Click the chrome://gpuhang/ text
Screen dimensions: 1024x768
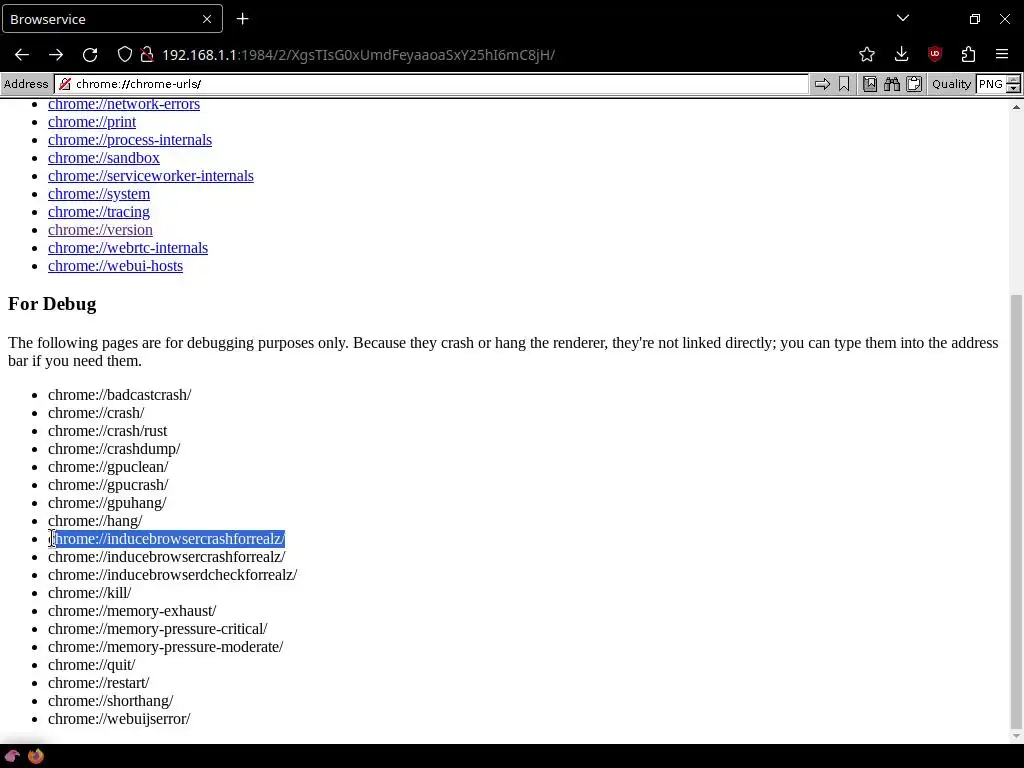[107, 503]
